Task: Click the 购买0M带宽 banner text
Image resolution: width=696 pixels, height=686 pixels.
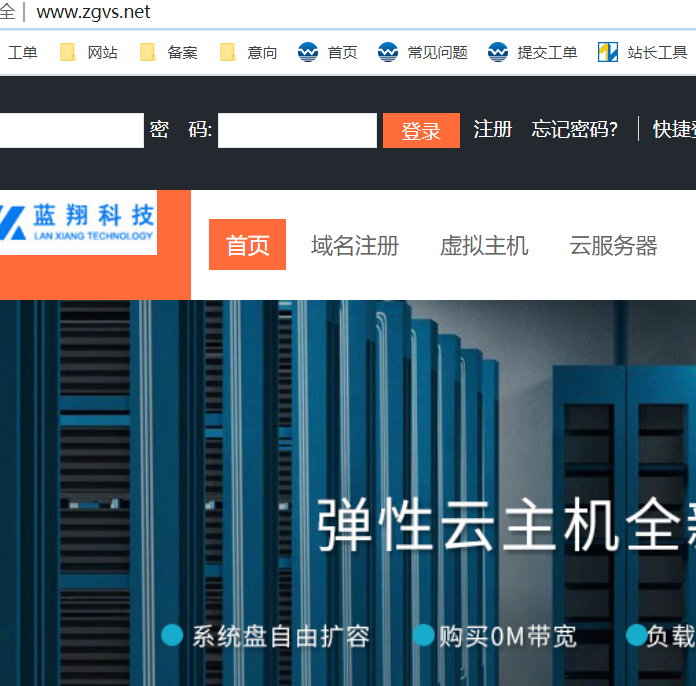Action: (x=508, y=636)
